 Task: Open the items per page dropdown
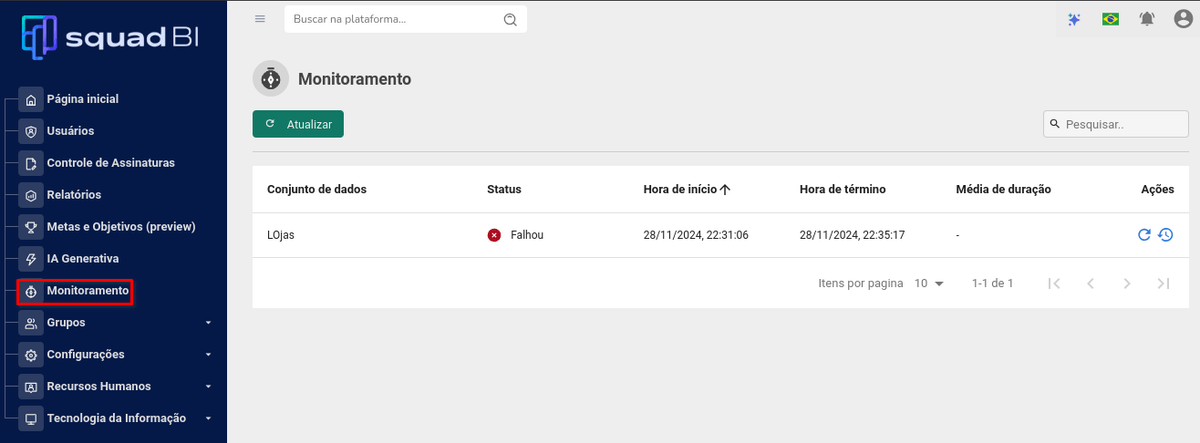click(929, 284)
